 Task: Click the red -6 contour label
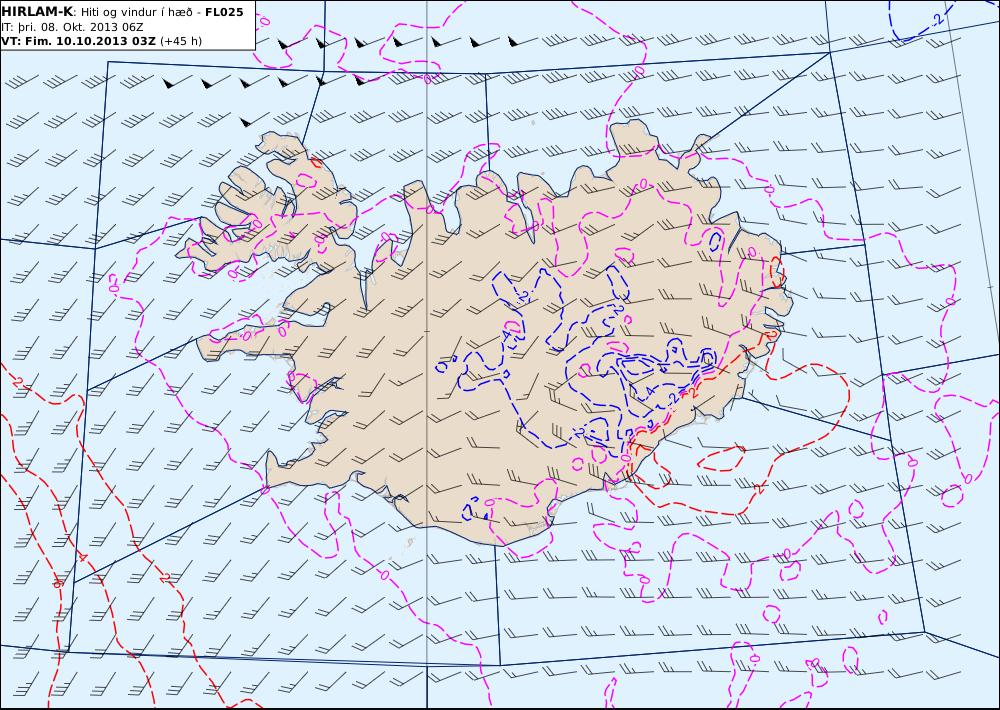[58, 583]
